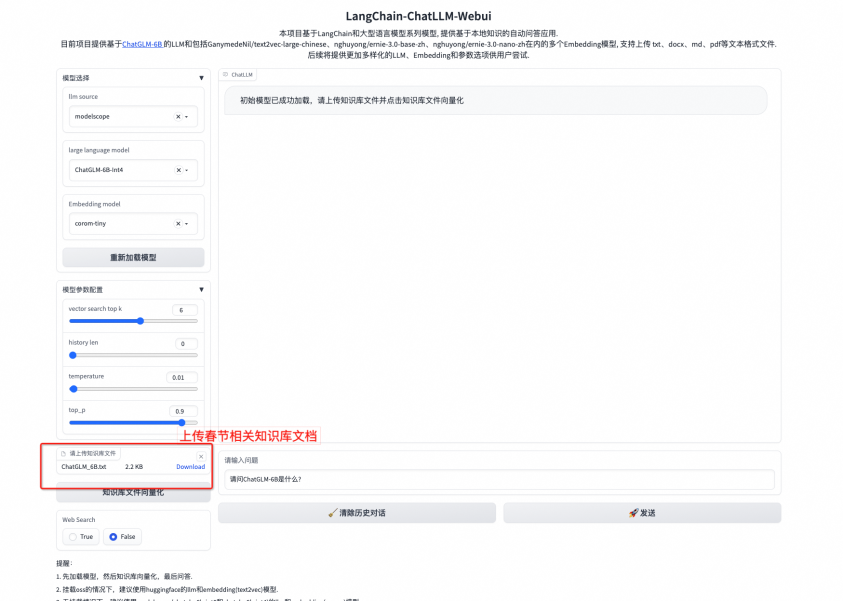Click the LangChain-ChatLLM-Webui heading
The width and height of the screenshot is (843, 601).
[418, 16]
